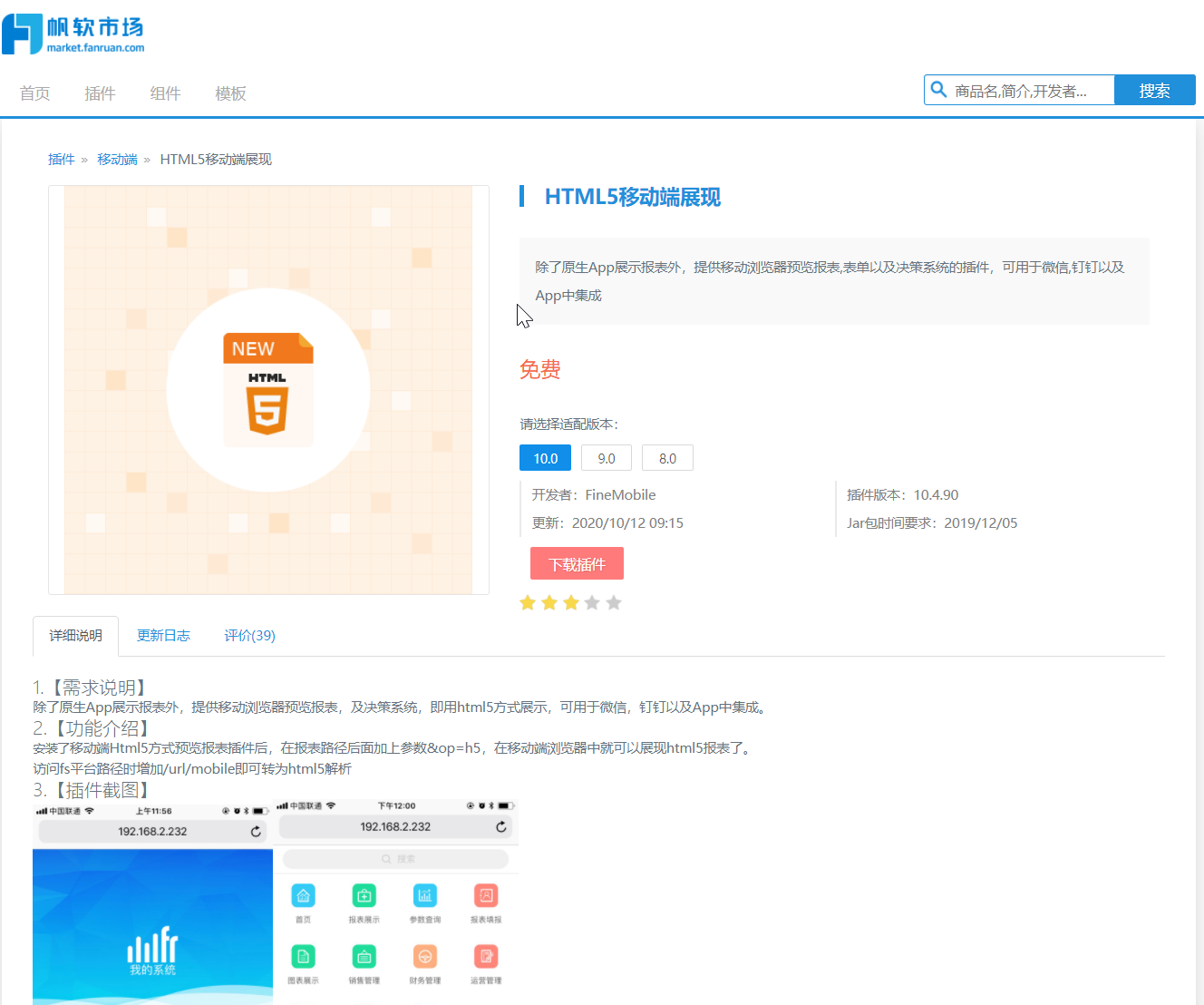Screen dimensions: 1204x1005
Task: Click the Jar包时间要求：2019/12/05 text
Action: tap(932, 523)
